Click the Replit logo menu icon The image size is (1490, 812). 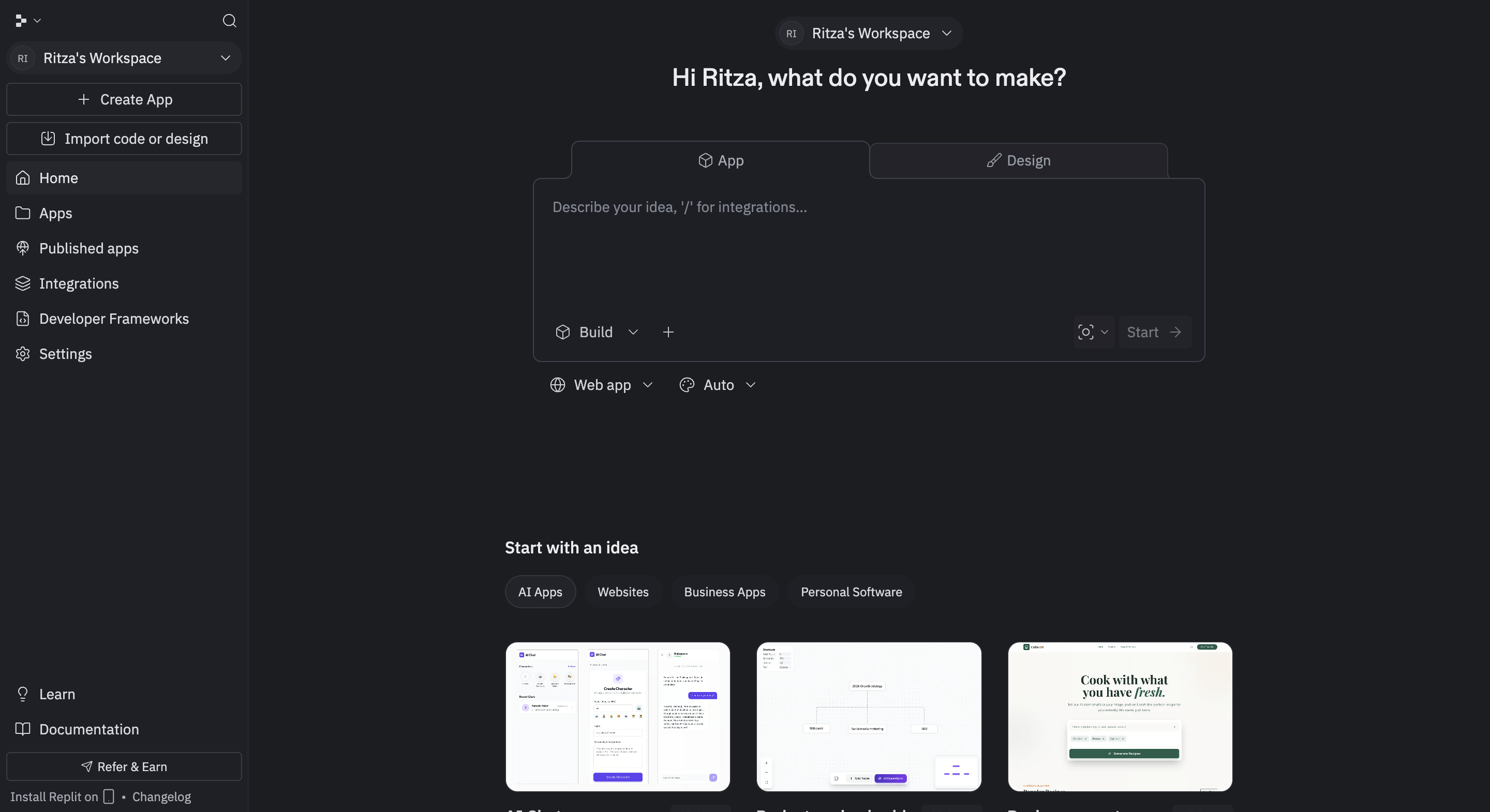pos(21,21)
